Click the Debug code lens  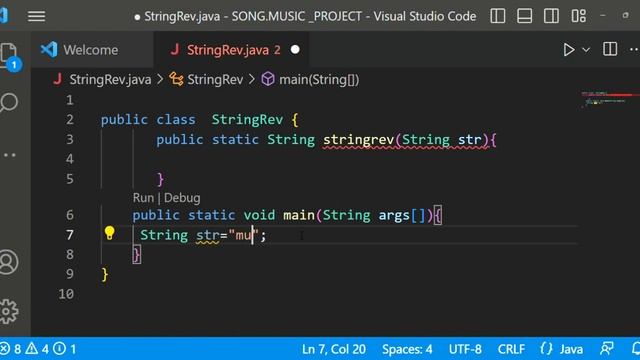[182, 198]
